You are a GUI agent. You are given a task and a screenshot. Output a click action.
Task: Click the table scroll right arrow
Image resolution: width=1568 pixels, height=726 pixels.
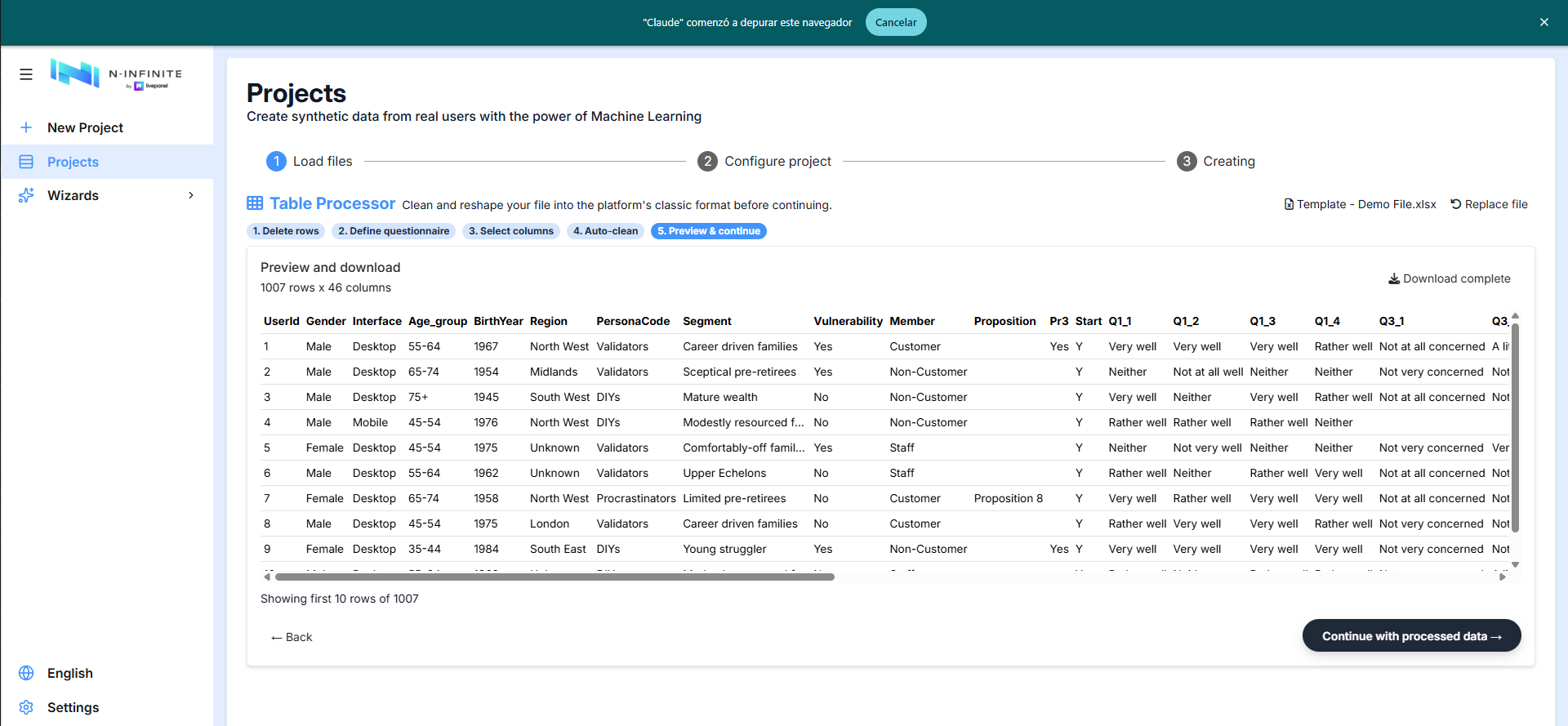(x=1502, y=577)
